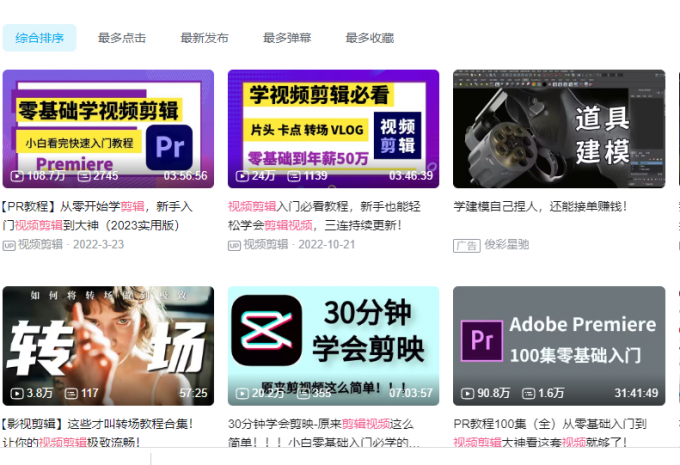Switch to 最多点击 sorting
The width and height of the screenshot is (680, 465).
[122, 38]
